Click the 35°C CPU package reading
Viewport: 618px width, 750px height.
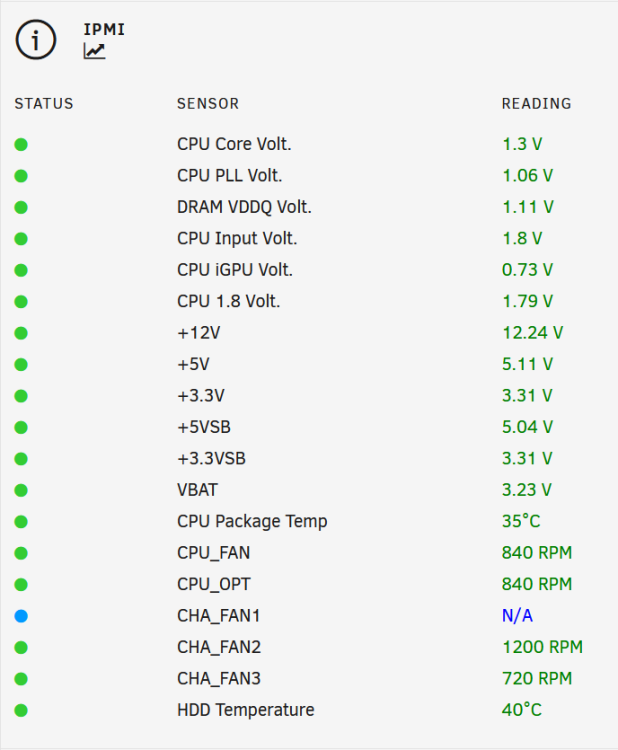pyautogui.click(x=521, y=521)
